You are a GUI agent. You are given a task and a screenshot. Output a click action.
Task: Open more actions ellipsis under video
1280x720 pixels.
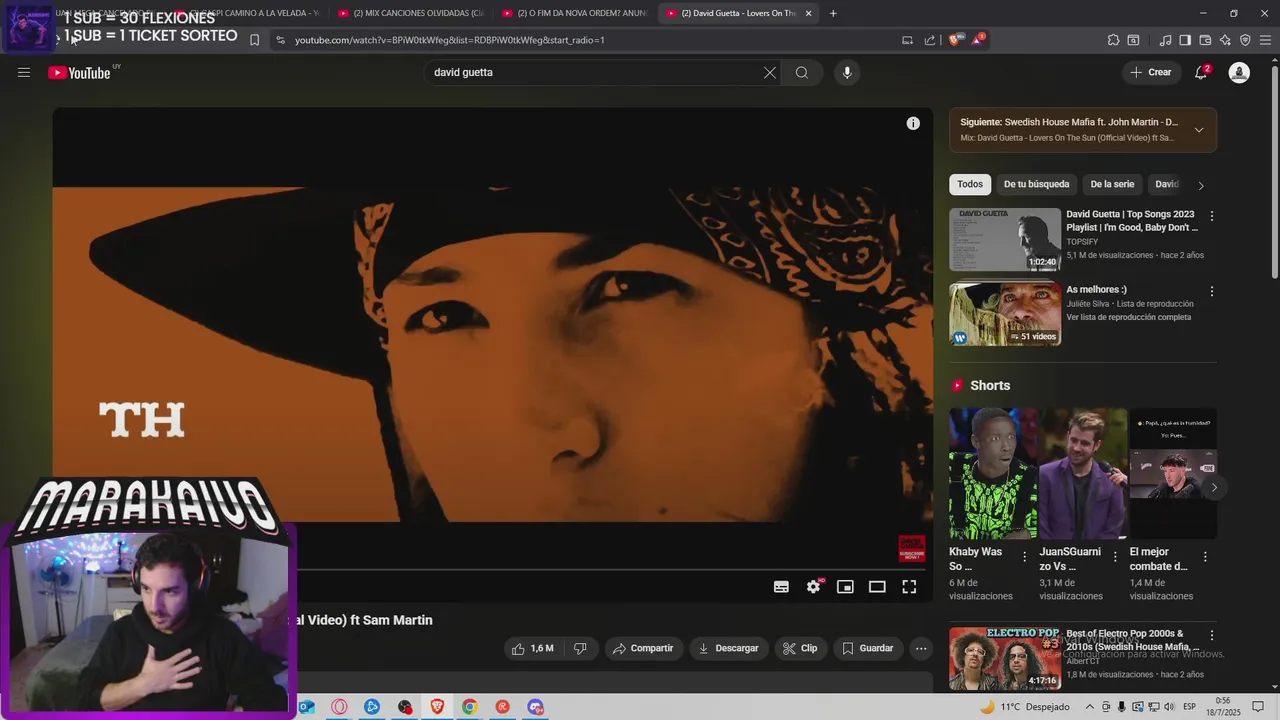coord(921,648)
